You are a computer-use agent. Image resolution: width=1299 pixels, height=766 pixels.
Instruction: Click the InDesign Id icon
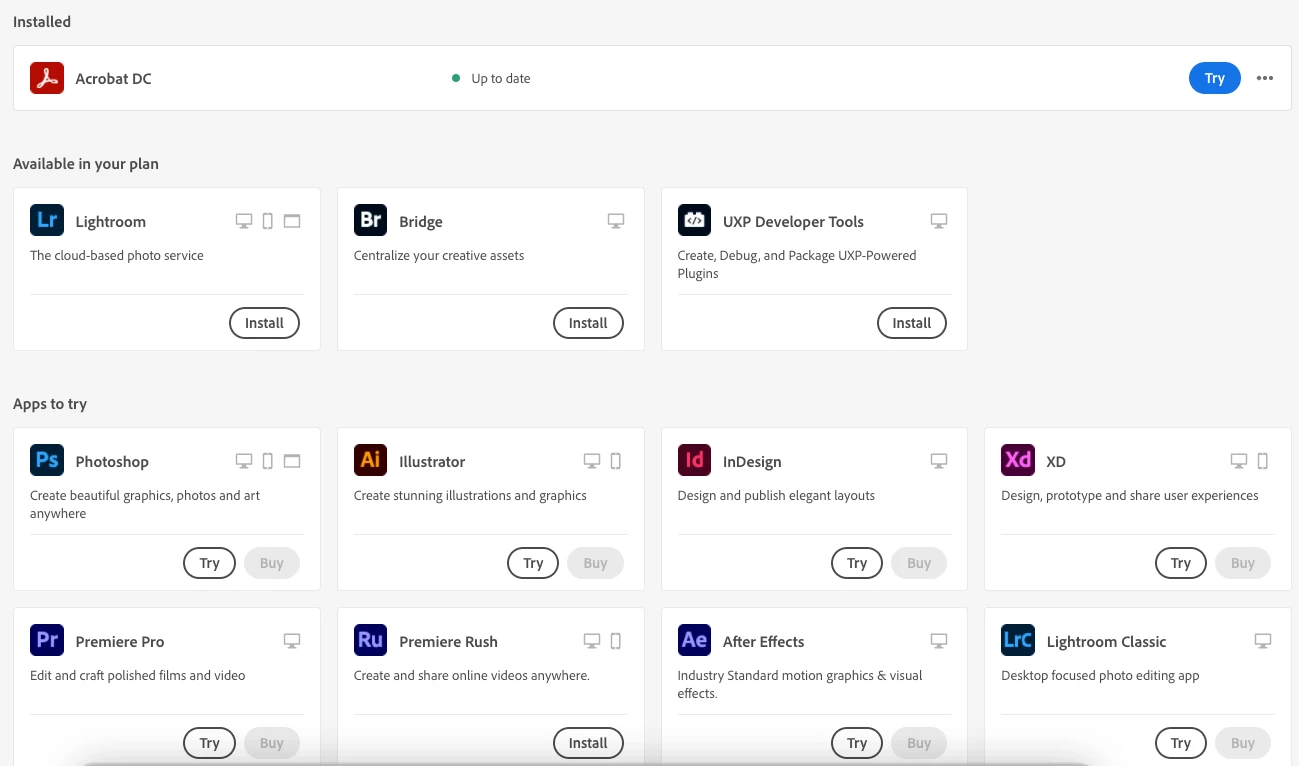(x=694, y=460)
